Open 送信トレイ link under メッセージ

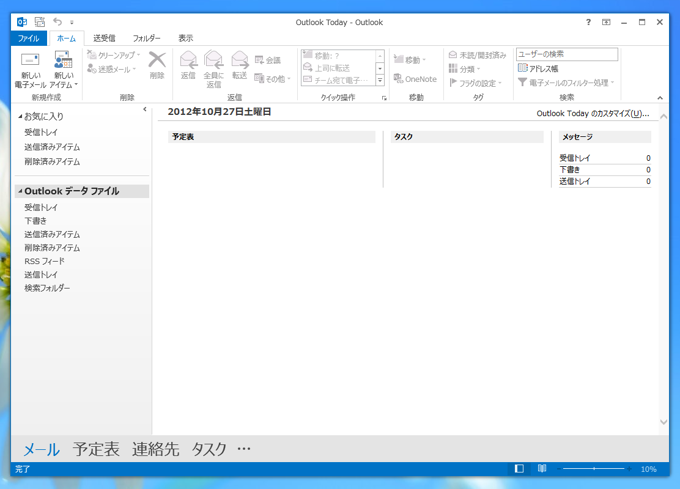[x=575, y=181]
